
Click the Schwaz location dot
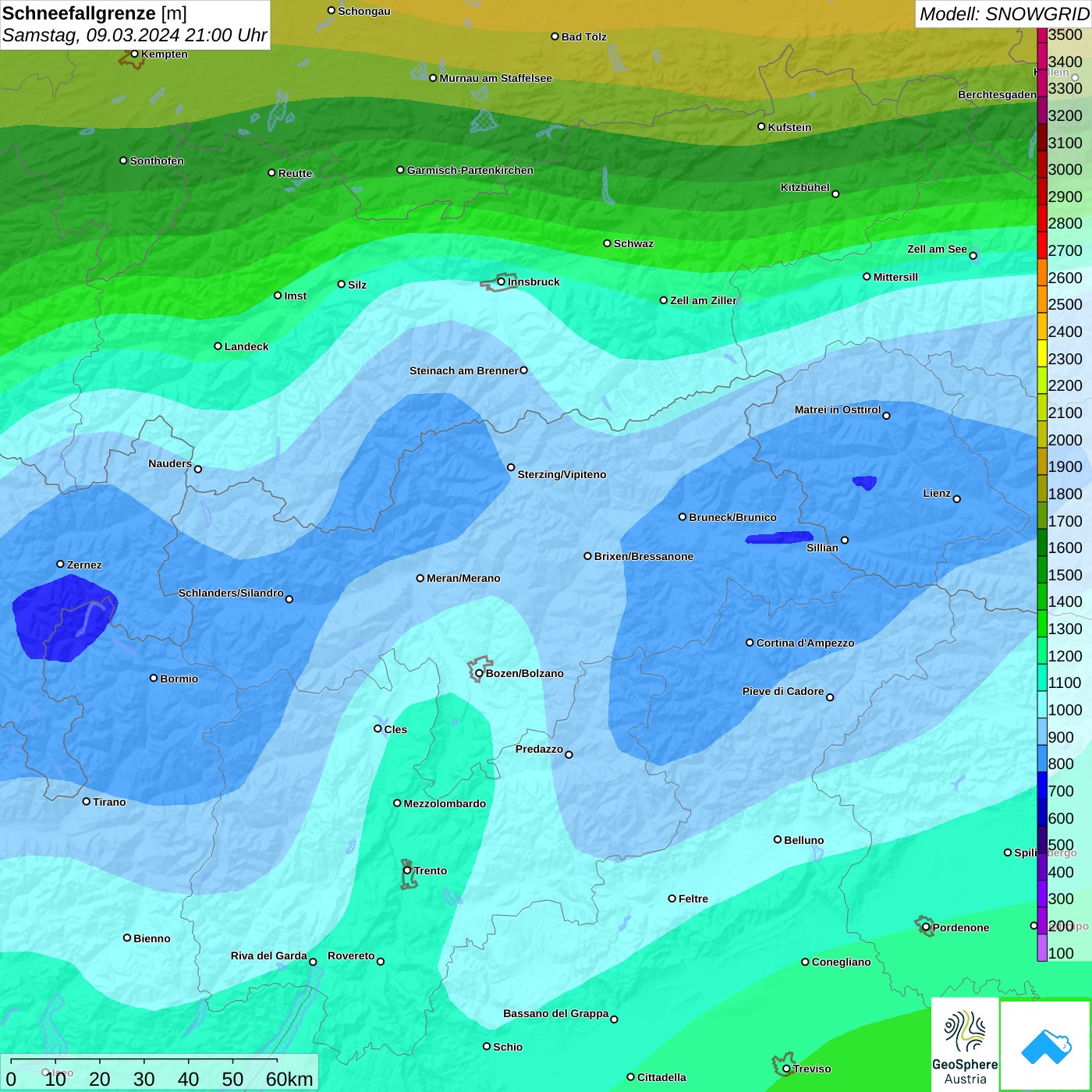click(x=607, y=243)
